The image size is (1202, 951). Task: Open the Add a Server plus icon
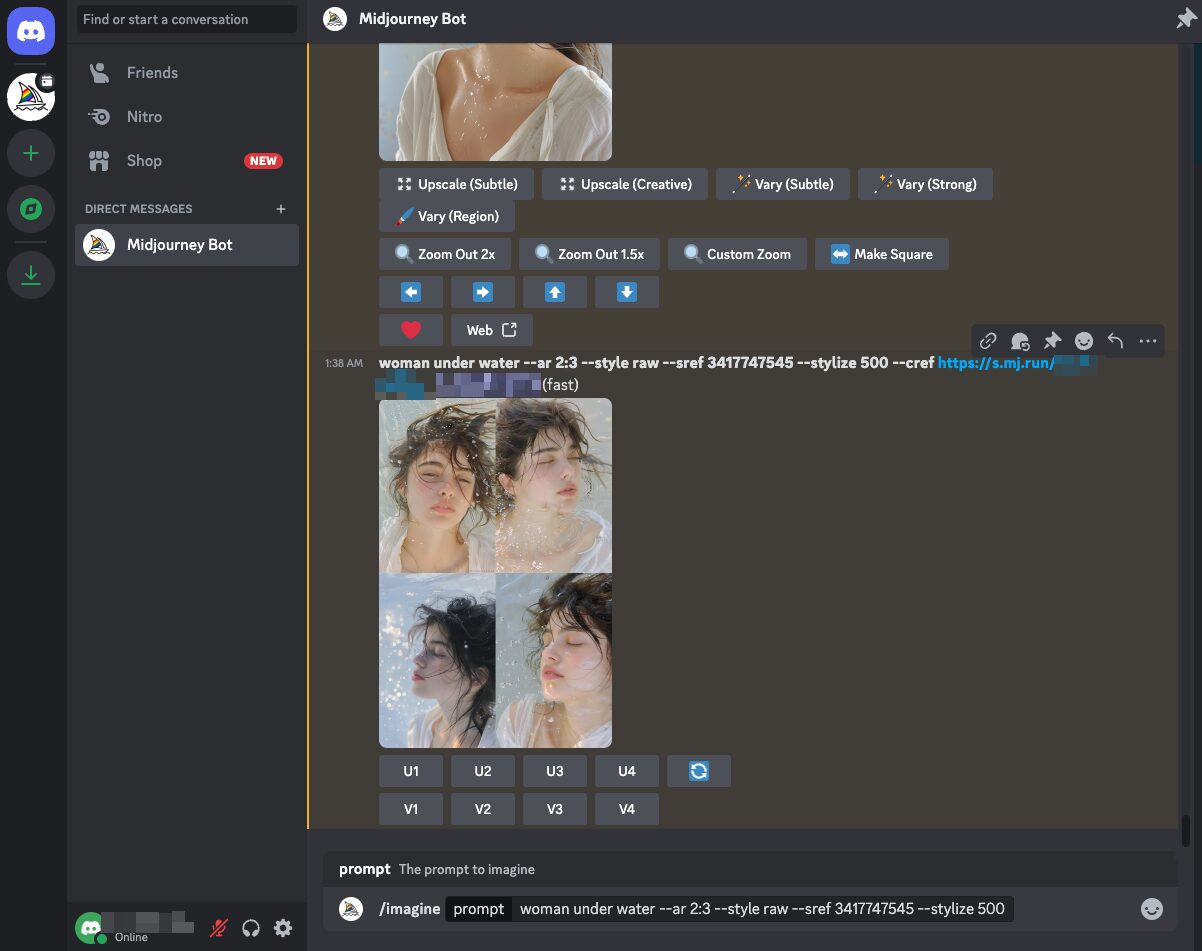coord(31,154)
